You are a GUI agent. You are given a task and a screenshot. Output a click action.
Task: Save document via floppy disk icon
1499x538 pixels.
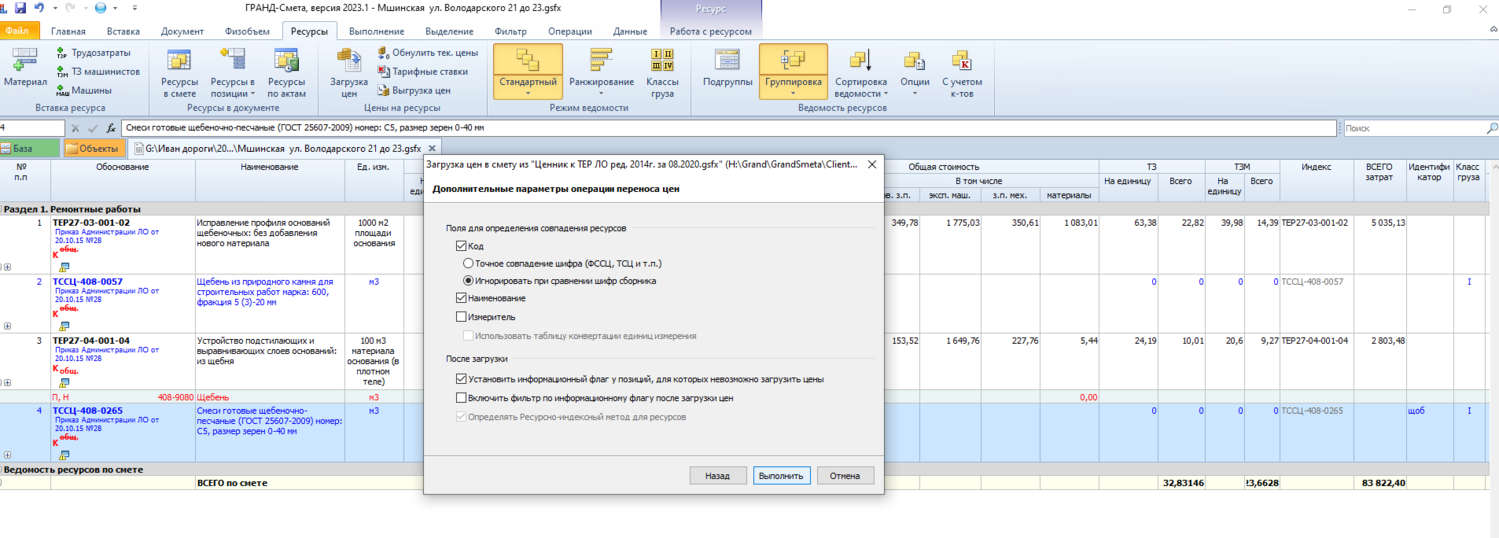(20, 8)
